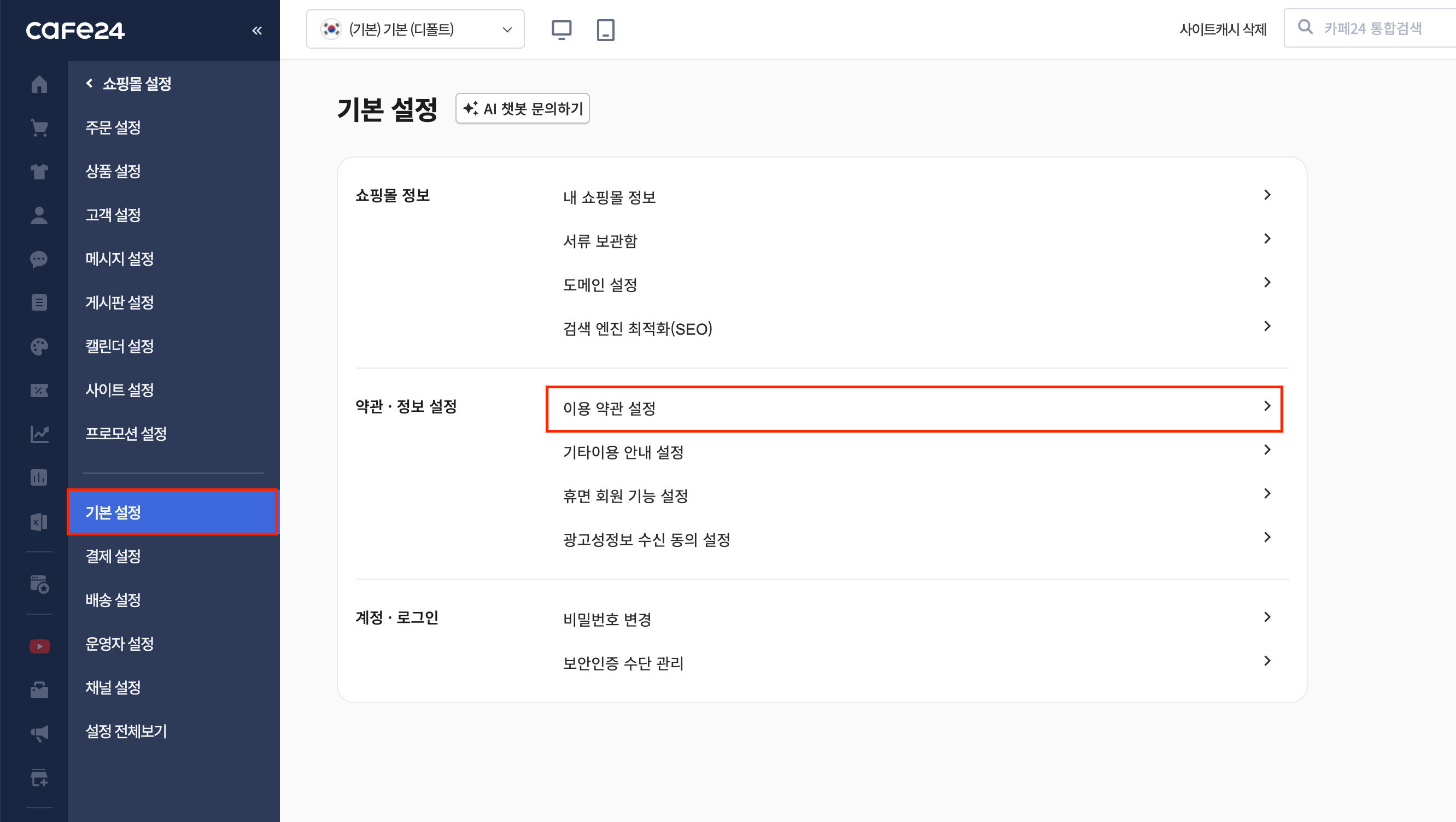Screen dimensions: 1456x822
Task: Select 캘린더 설정 menu item
Action: coord(173,347)
